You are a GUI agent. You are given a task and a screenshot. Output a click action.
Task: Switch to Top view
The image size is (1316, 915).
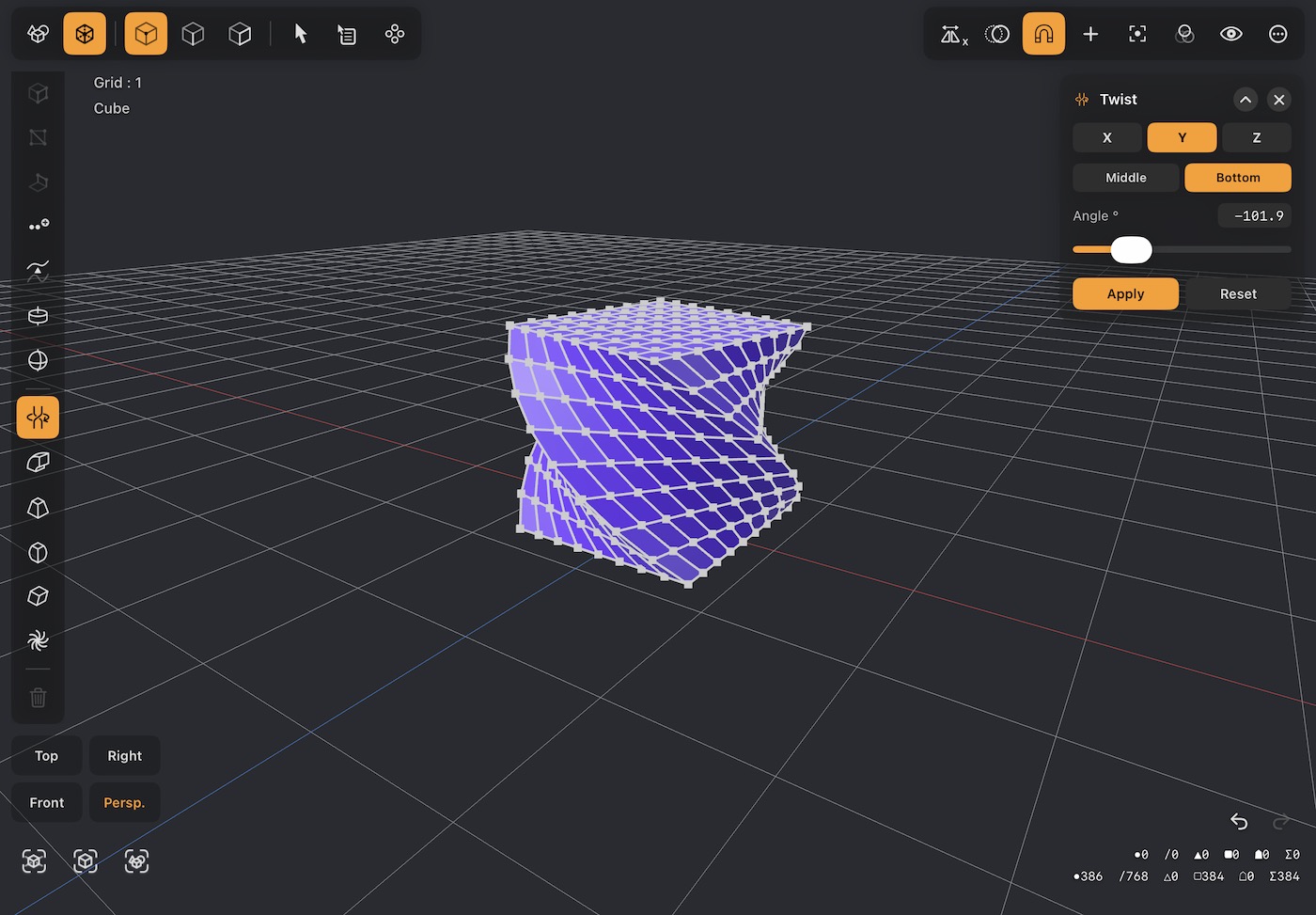pos(46,756)
